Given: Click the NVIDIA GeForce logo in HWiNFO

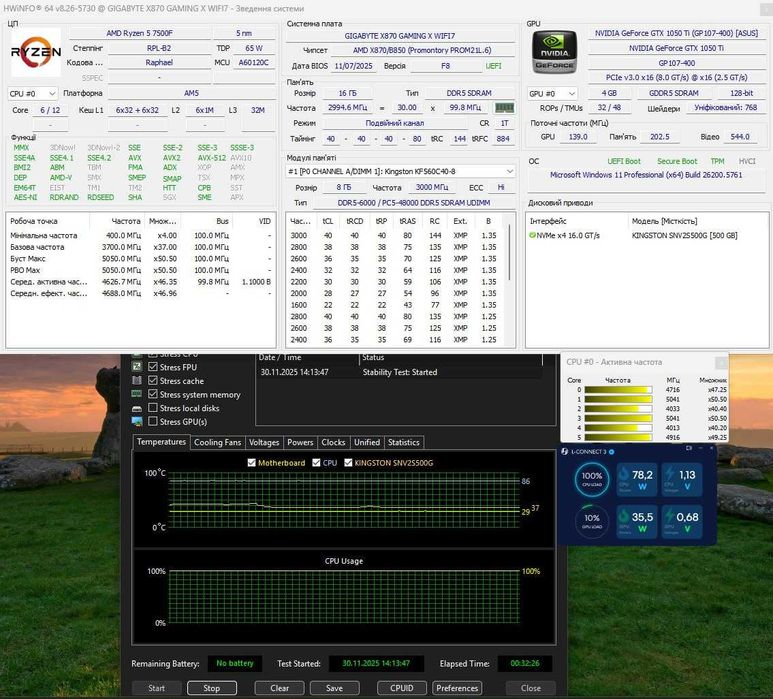Looking at the screenshot, I should (554, 52).
